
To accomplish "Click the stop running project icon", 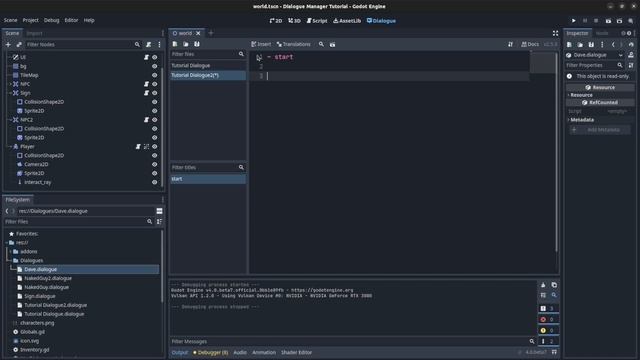I will coord(596,20).
